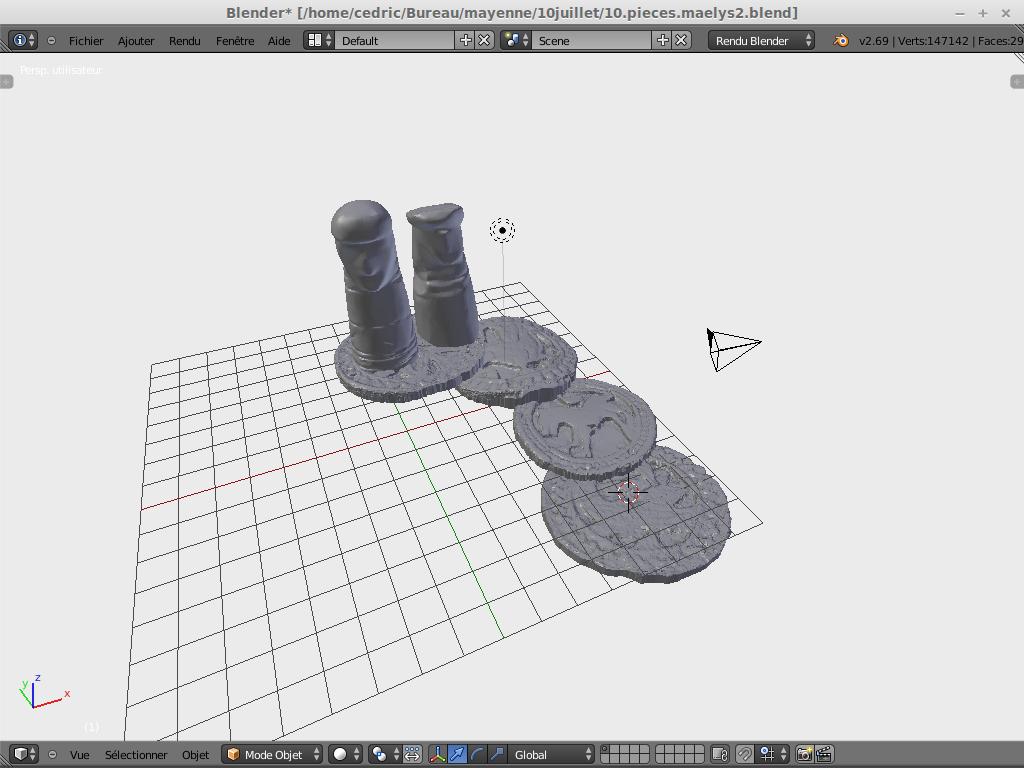Click the screen layout browse icon
Image resolution: width=1024 pixels, height=768 pixels.
point(318,40)
